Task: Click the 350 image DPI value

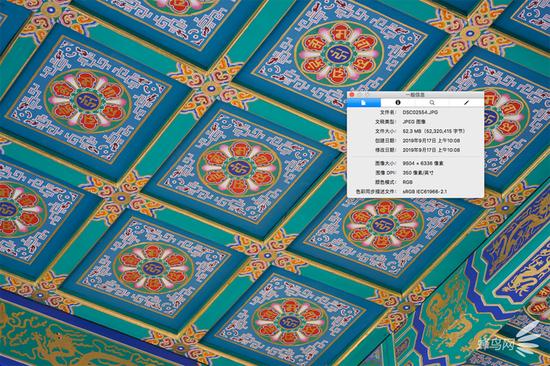Action: (418, 173)
